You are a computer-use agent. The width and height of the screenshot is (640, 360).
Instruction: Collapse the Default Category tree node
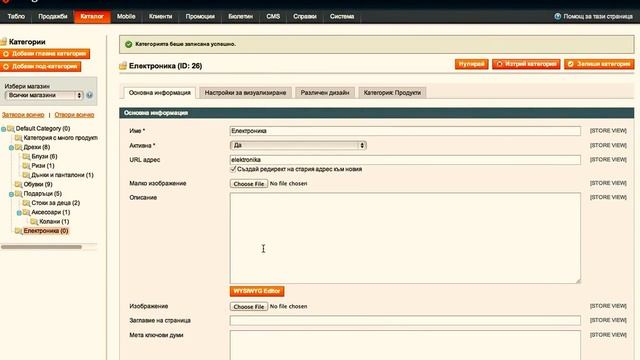click(x=3, y=129)
